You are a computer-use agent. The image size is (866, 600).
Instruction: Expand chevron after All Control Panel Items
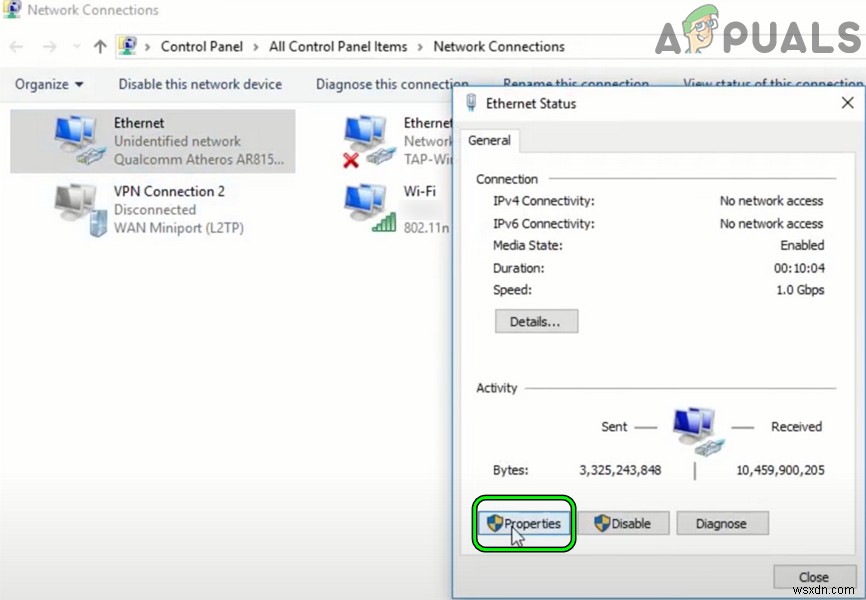click(x=420, y=47)
